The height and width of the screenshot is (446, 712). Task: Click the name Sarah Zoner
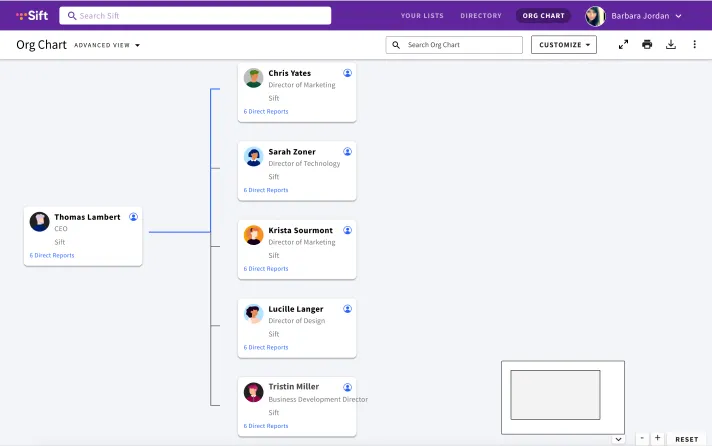tap(292, 152)
